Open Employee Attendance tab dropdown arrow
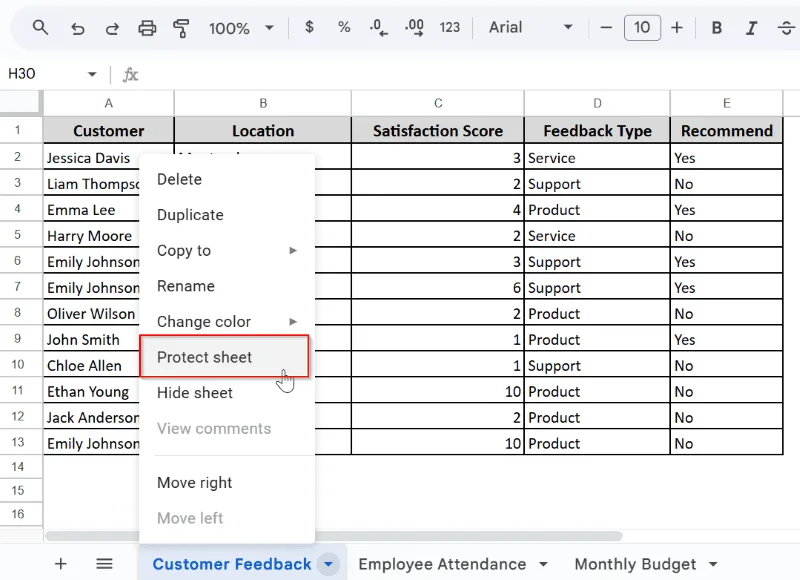Viewport: 800px width, 580px height. tap(543, 564)
